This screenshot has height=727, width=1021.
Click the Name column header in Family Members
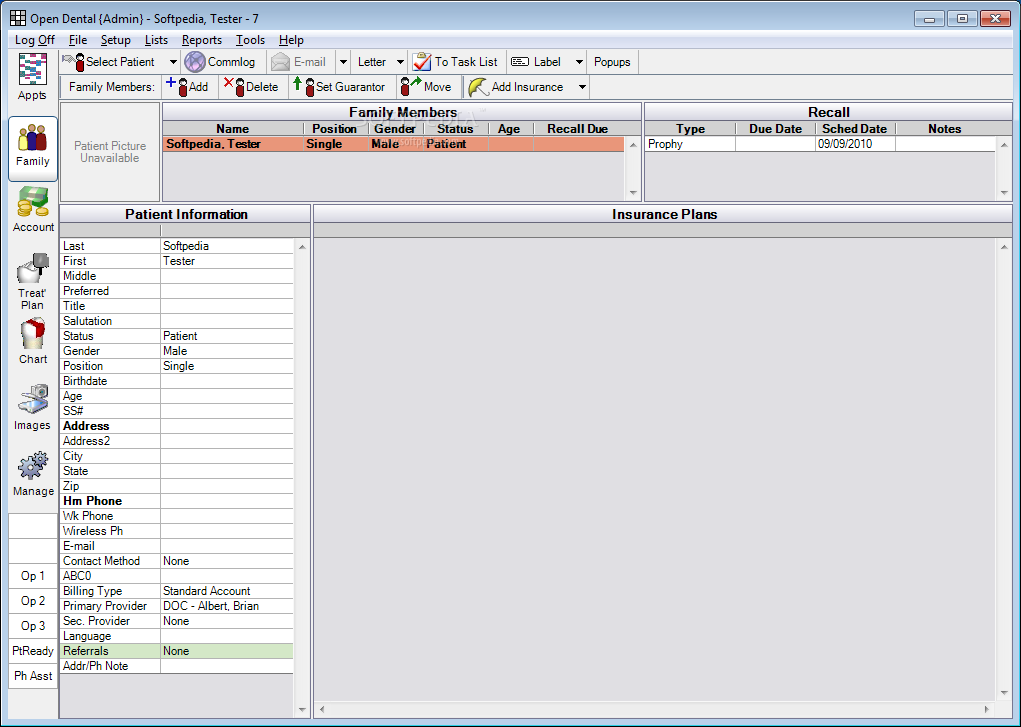click(232, 129)
